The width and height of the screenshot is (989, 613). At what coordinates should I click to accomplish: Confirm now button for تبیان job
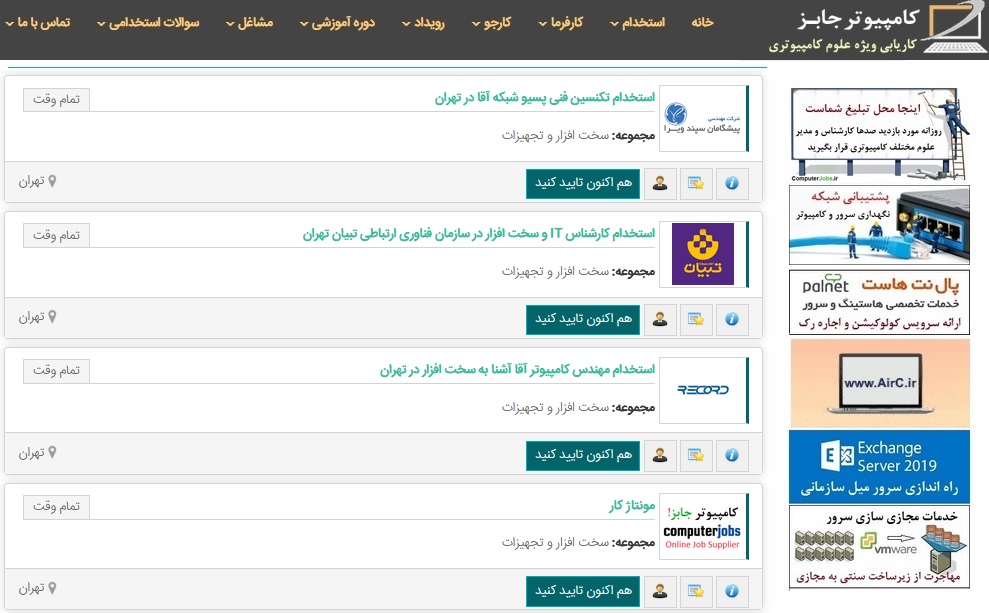click(x=583, y=319)
